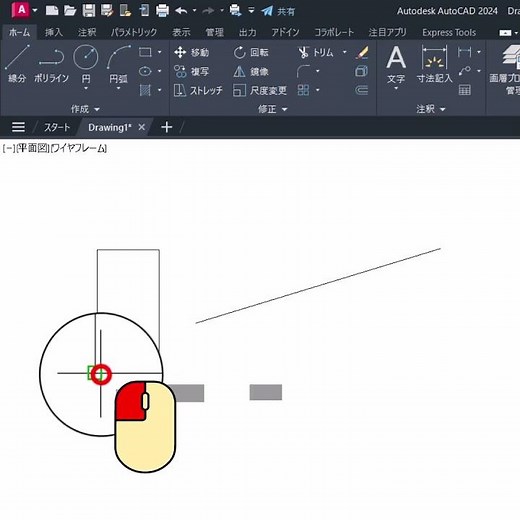Add a new drawing tab with plus
Viewport: 520px width, 520px height.
tap(166, 127)
